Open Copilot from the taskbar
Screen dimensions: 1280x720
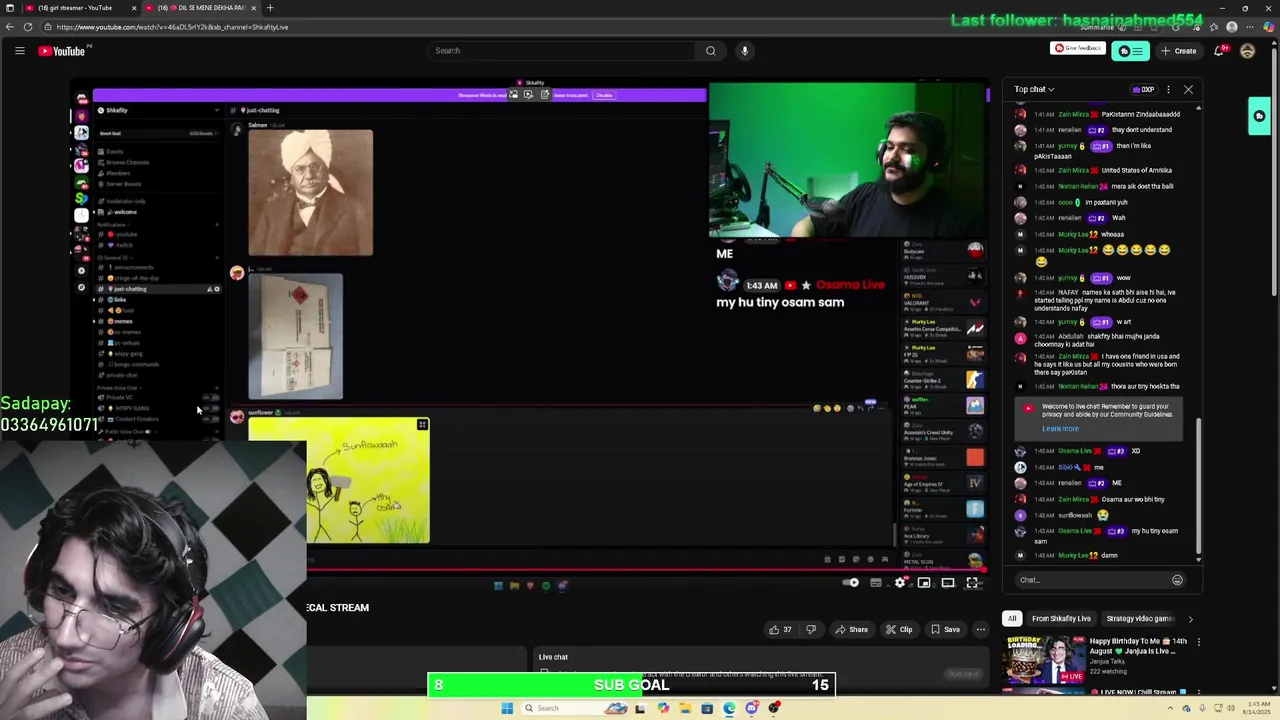coord(663,708)
